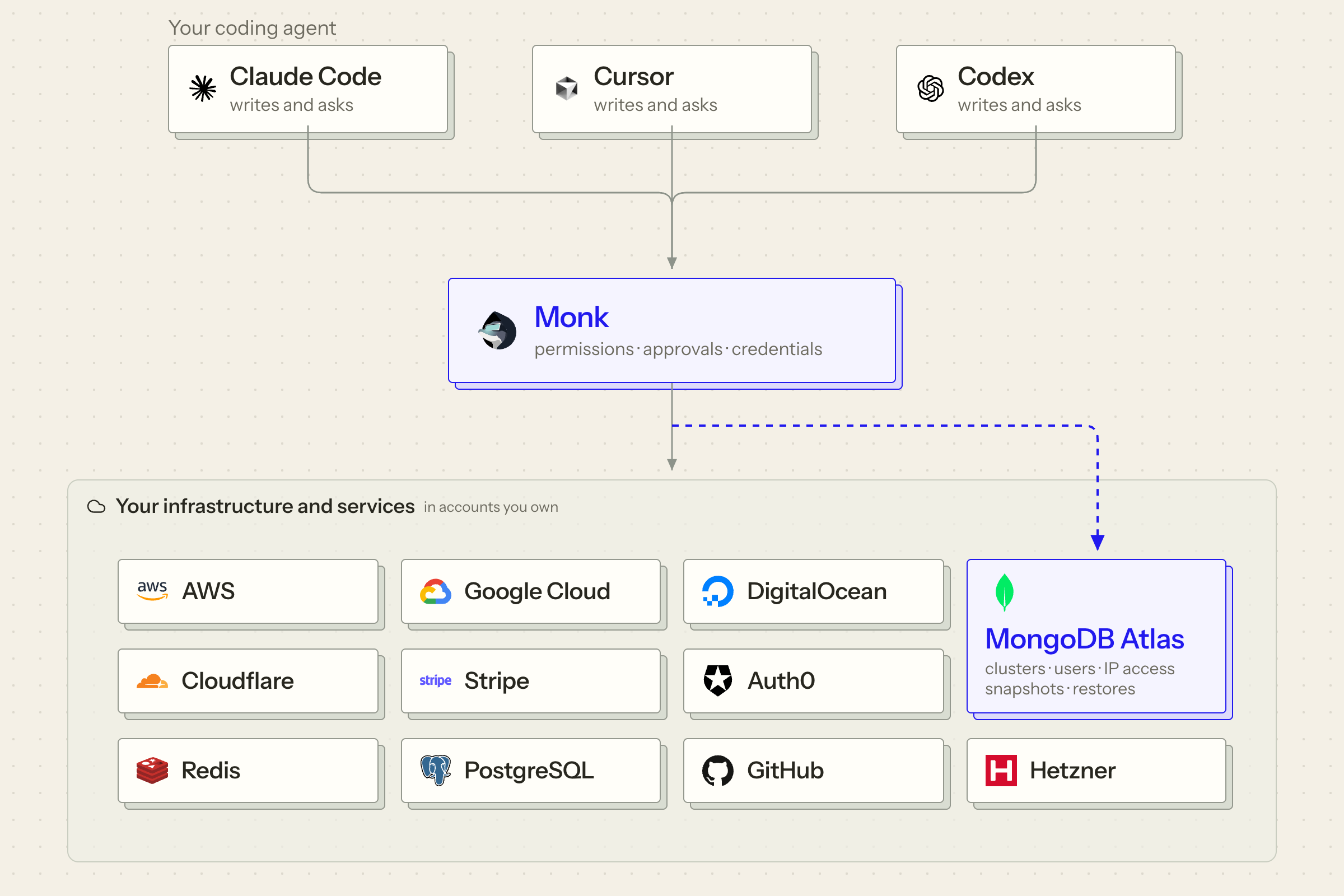The width and height of the screenshot is (1344, 896).
Task: Click 'permissions · approvals · credentials' subtitle
Action: (678, 349)
